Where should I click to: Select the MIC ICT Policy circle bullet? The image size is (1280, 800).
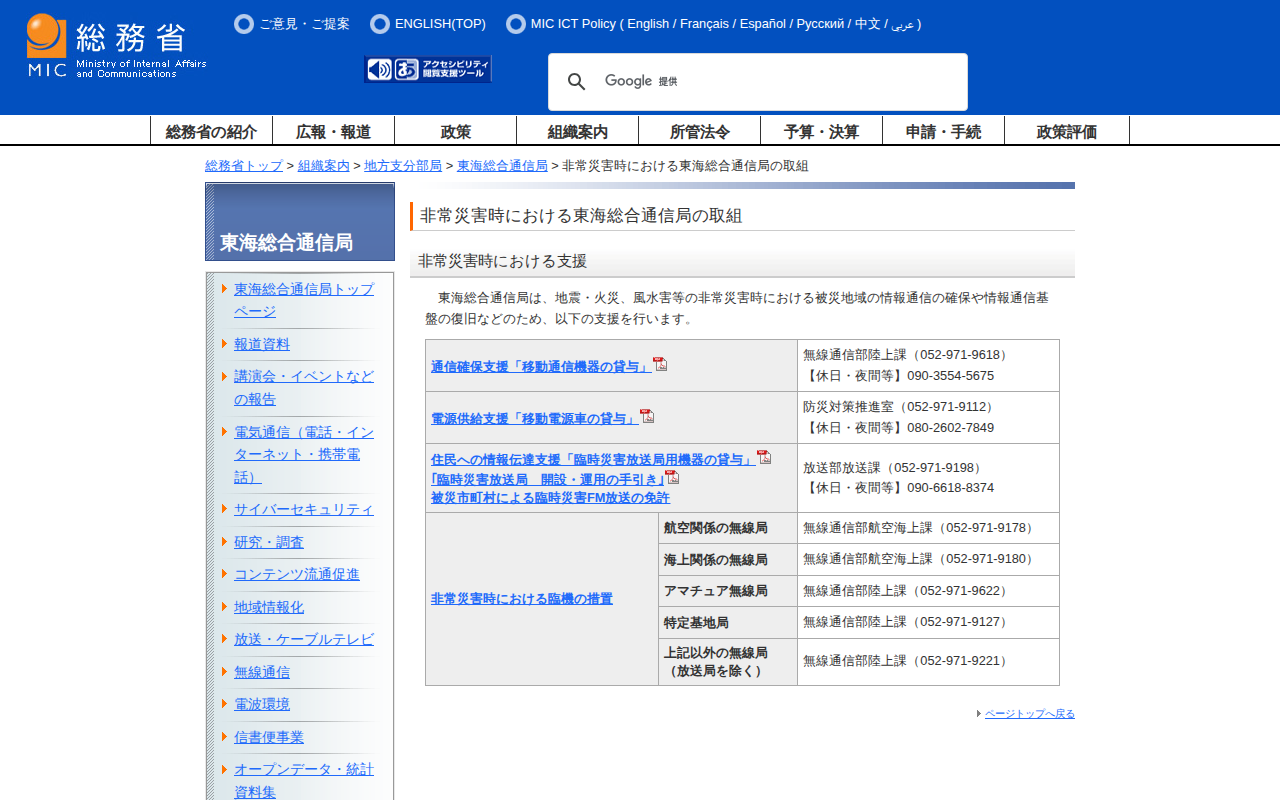pyautogui.click(x=516, y=24)
